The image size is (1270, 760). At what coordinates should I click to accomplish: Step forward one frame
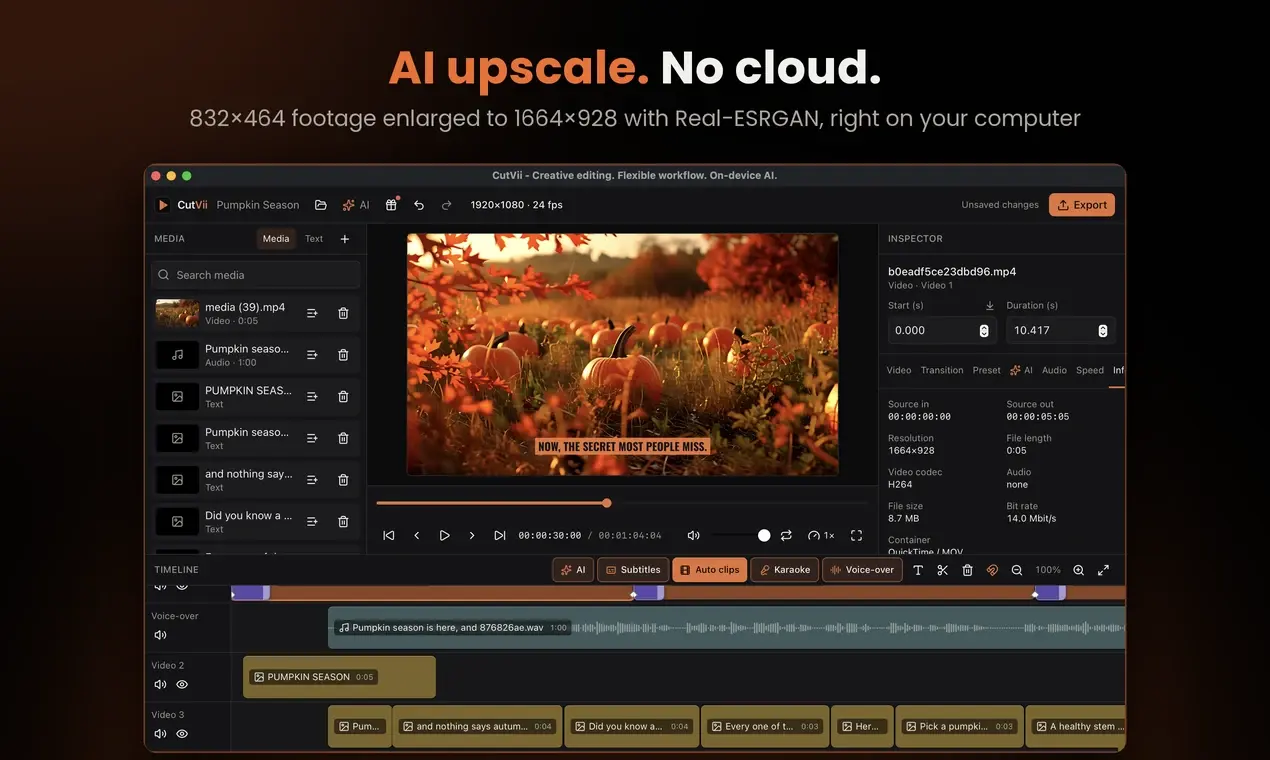coord(472,536)
